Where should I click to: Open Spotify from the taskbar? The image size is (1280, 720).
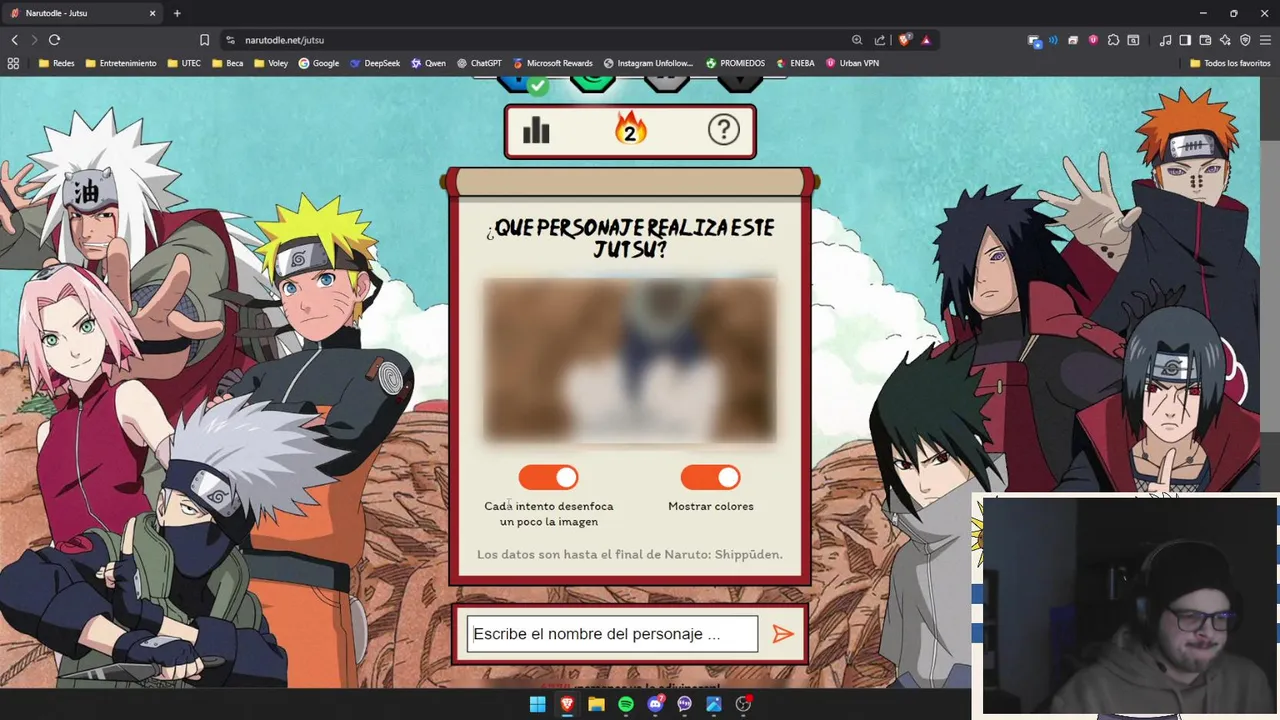click(x=626, y=704)
